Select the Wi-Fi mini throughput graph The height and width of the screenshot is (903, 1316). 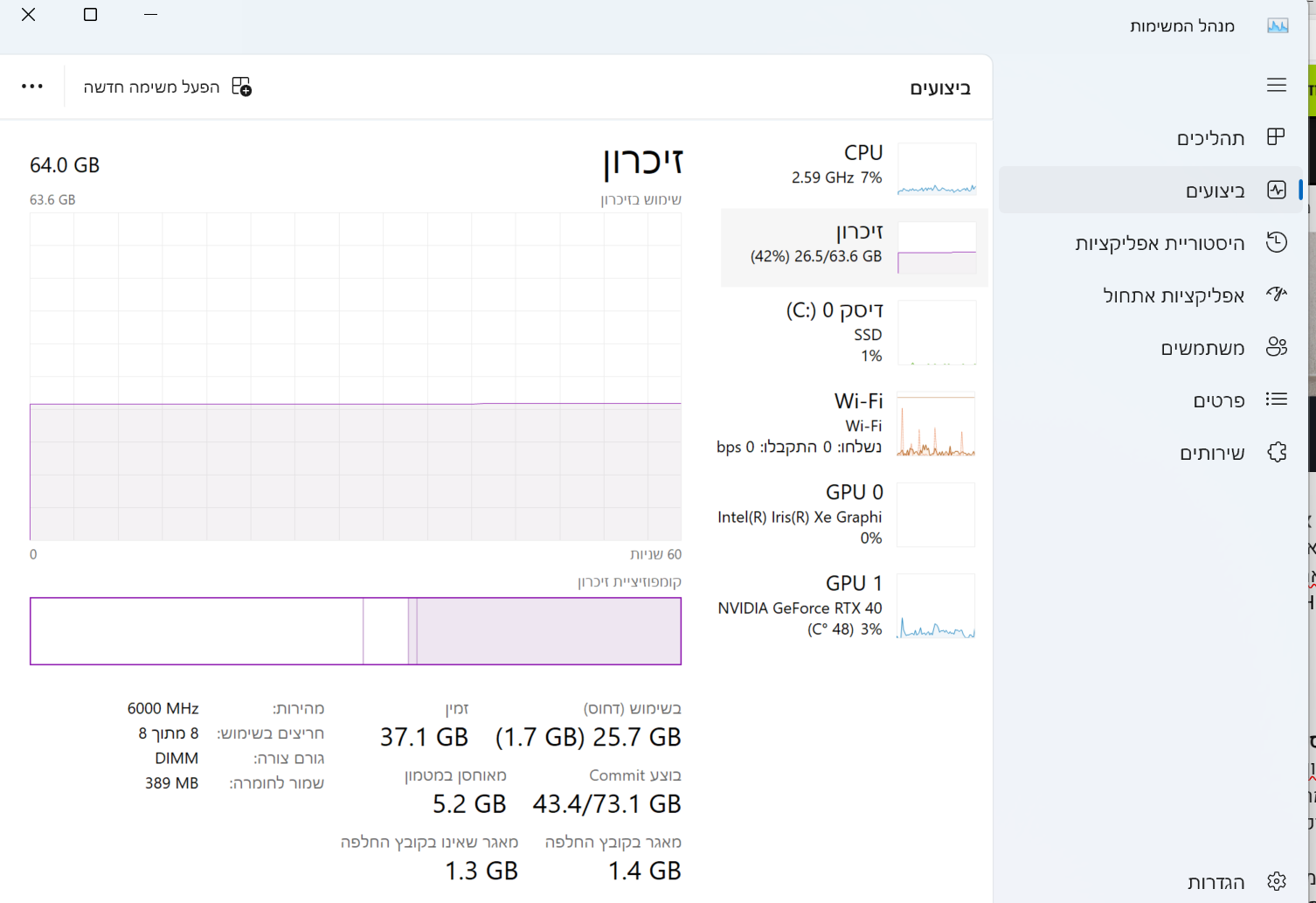936,424
